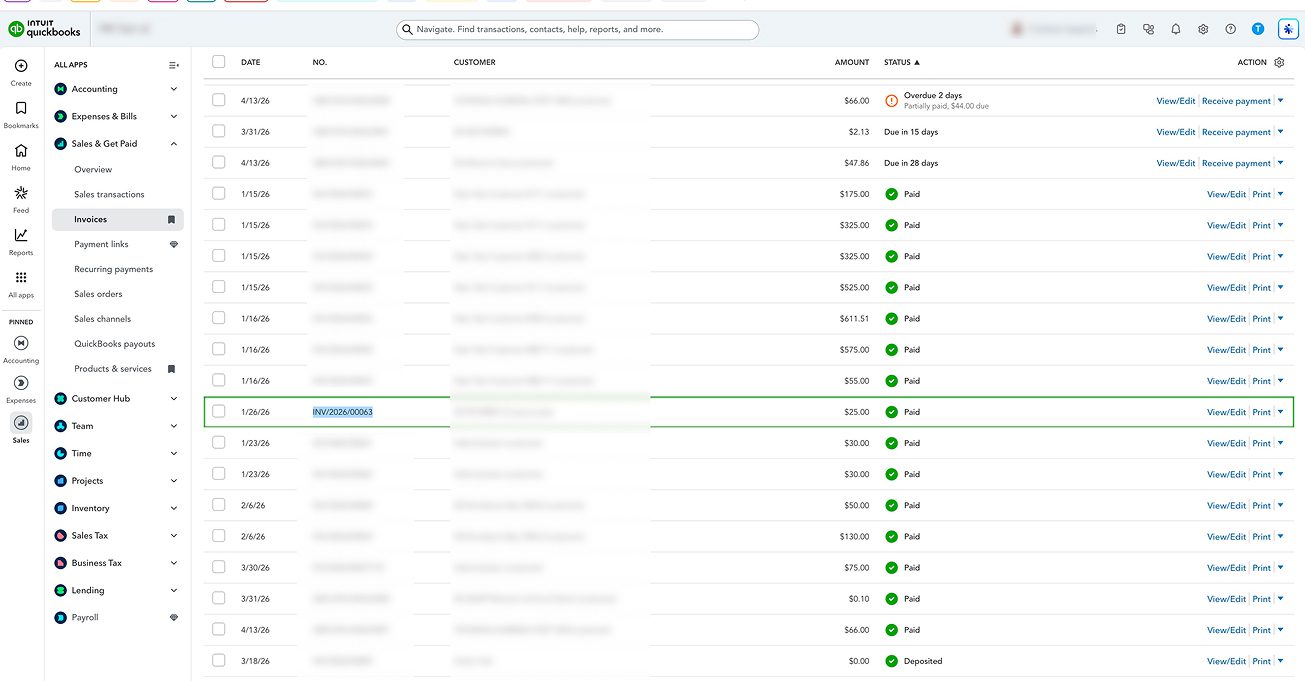This screenshot has height=681, width=1305.
Task: Click the notifications bell icon
Action: pyautogui.click(x=1176, y=30)
